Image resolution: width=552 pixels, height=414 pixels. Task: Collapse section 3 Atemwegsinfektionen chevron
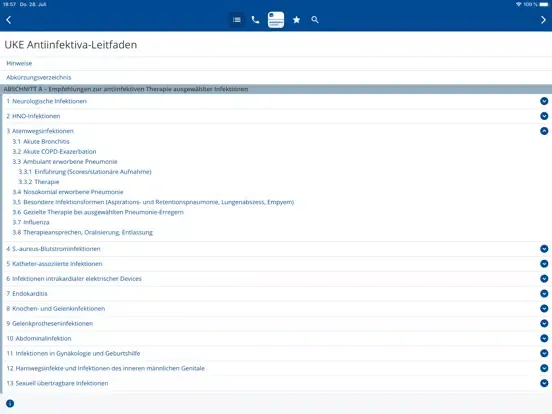point(544,131)
